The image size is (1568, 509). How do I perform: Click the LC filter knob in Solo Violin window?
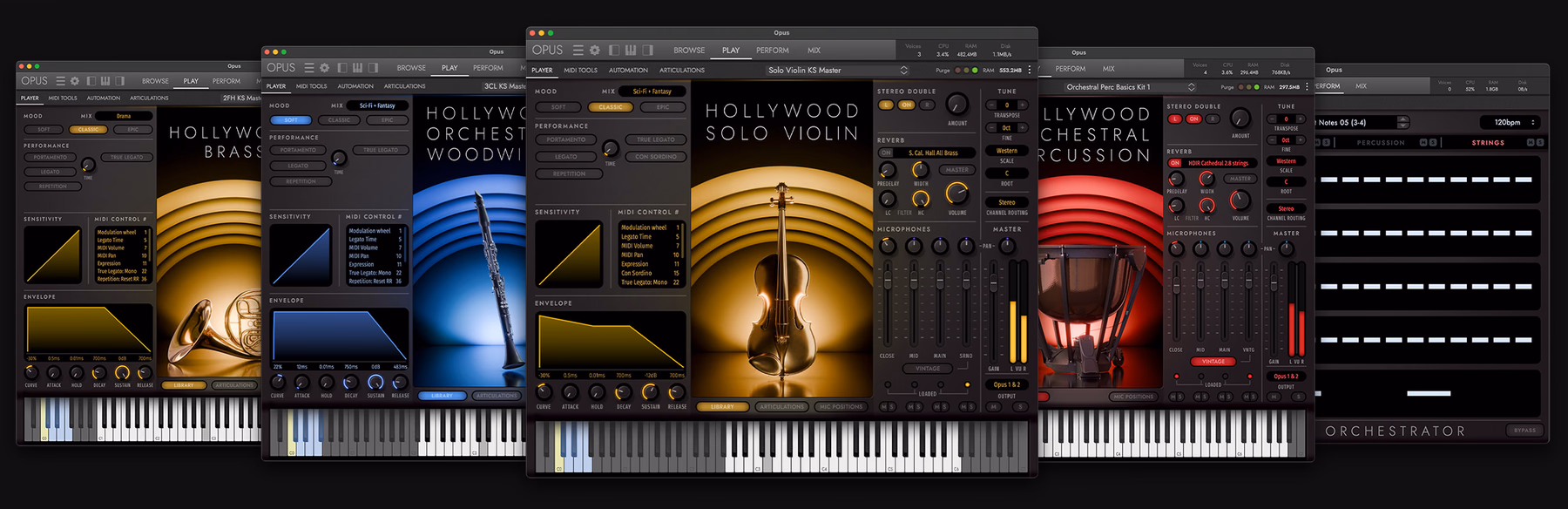point(888,200)
